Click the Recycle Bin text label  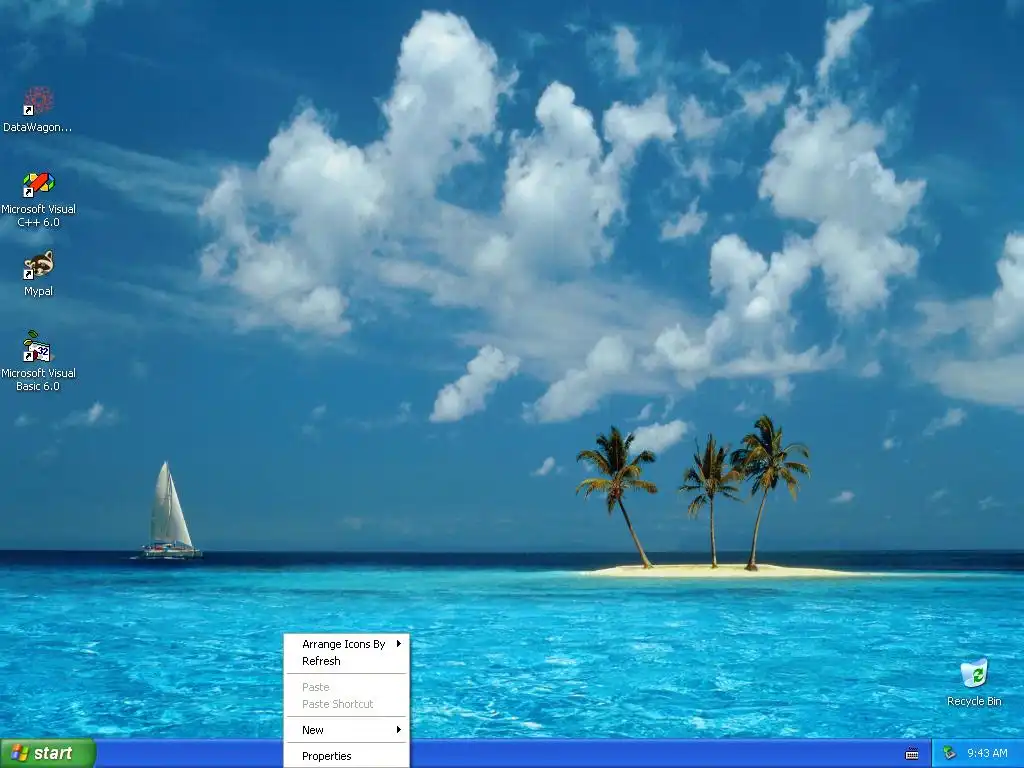click(x=974, y=701)
